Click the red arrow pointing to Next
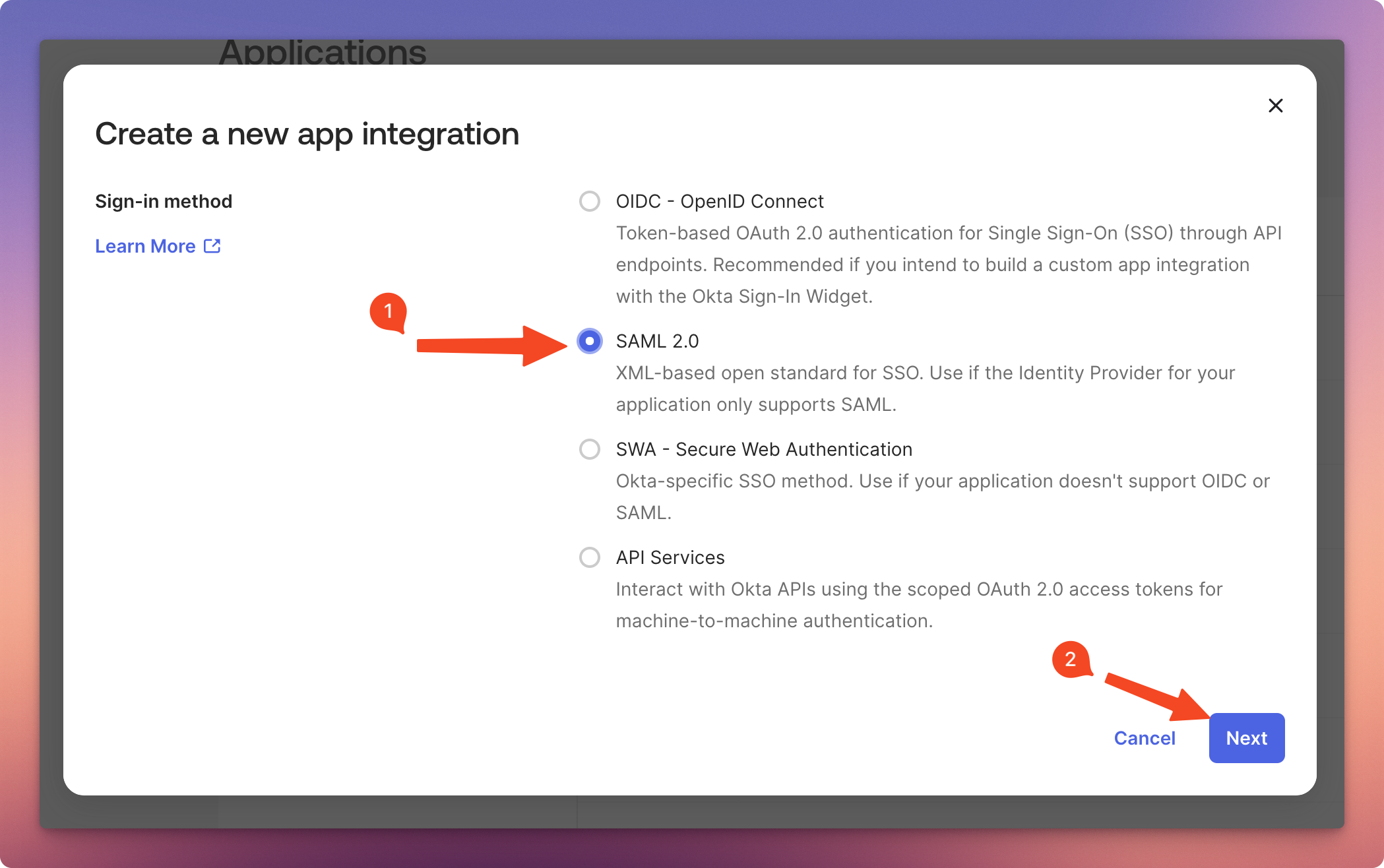The height and width of the screenshot is (868, 1384). point(1154,696)
